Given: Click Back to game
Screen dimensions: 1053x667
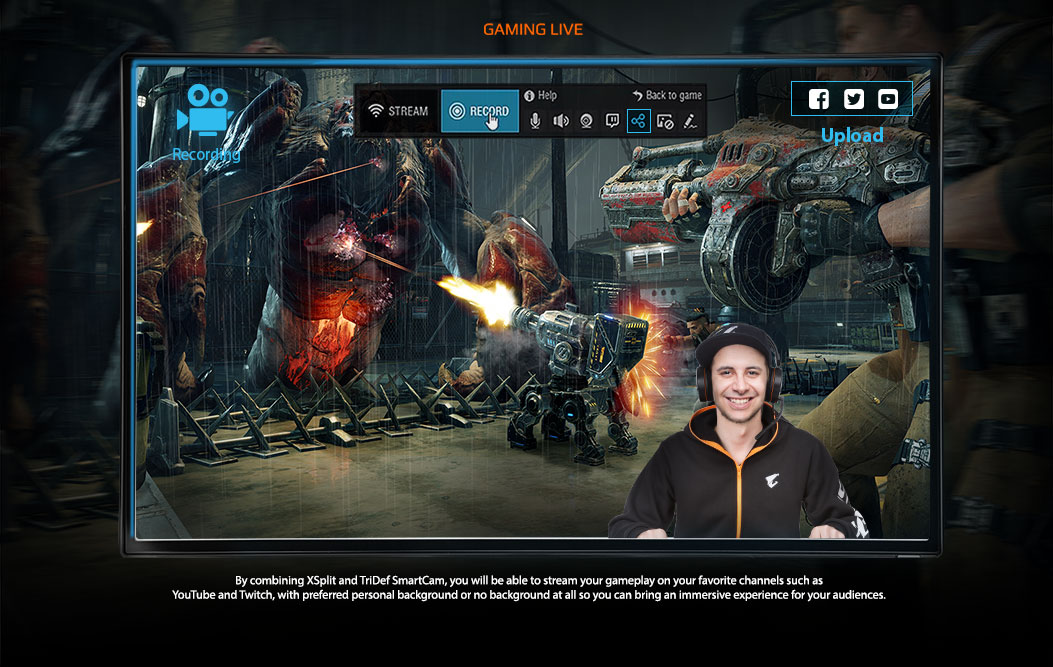Looking at the screenshot, I should click(673, 96).
